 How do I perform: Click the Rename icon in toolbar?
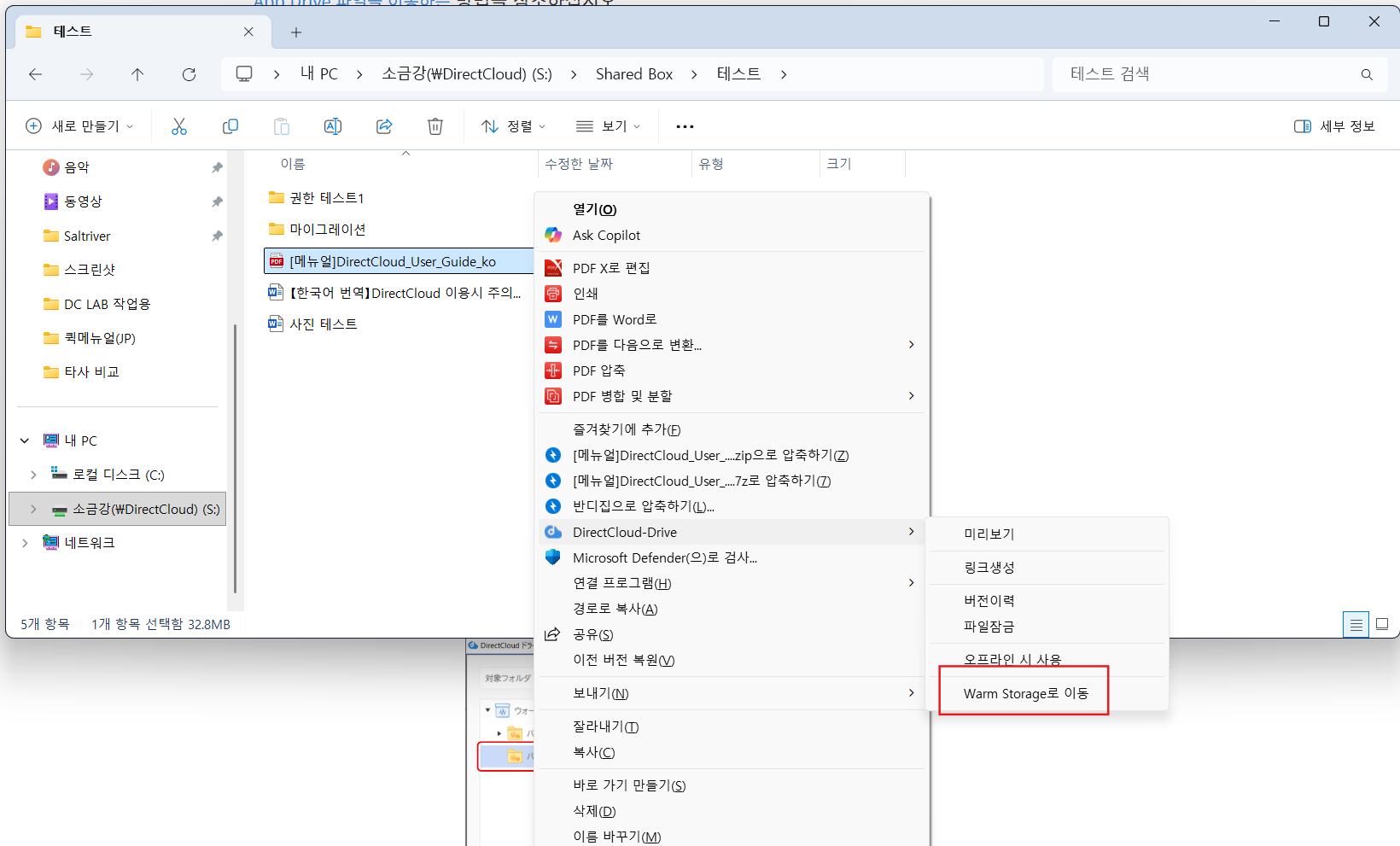click(332, 126)
